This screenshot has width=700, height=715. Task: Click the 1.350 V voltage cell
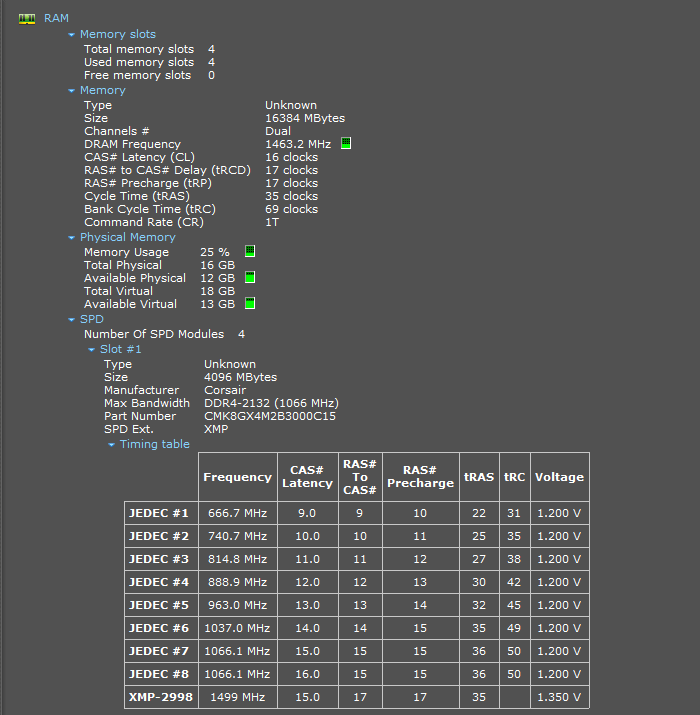[560, 697]
